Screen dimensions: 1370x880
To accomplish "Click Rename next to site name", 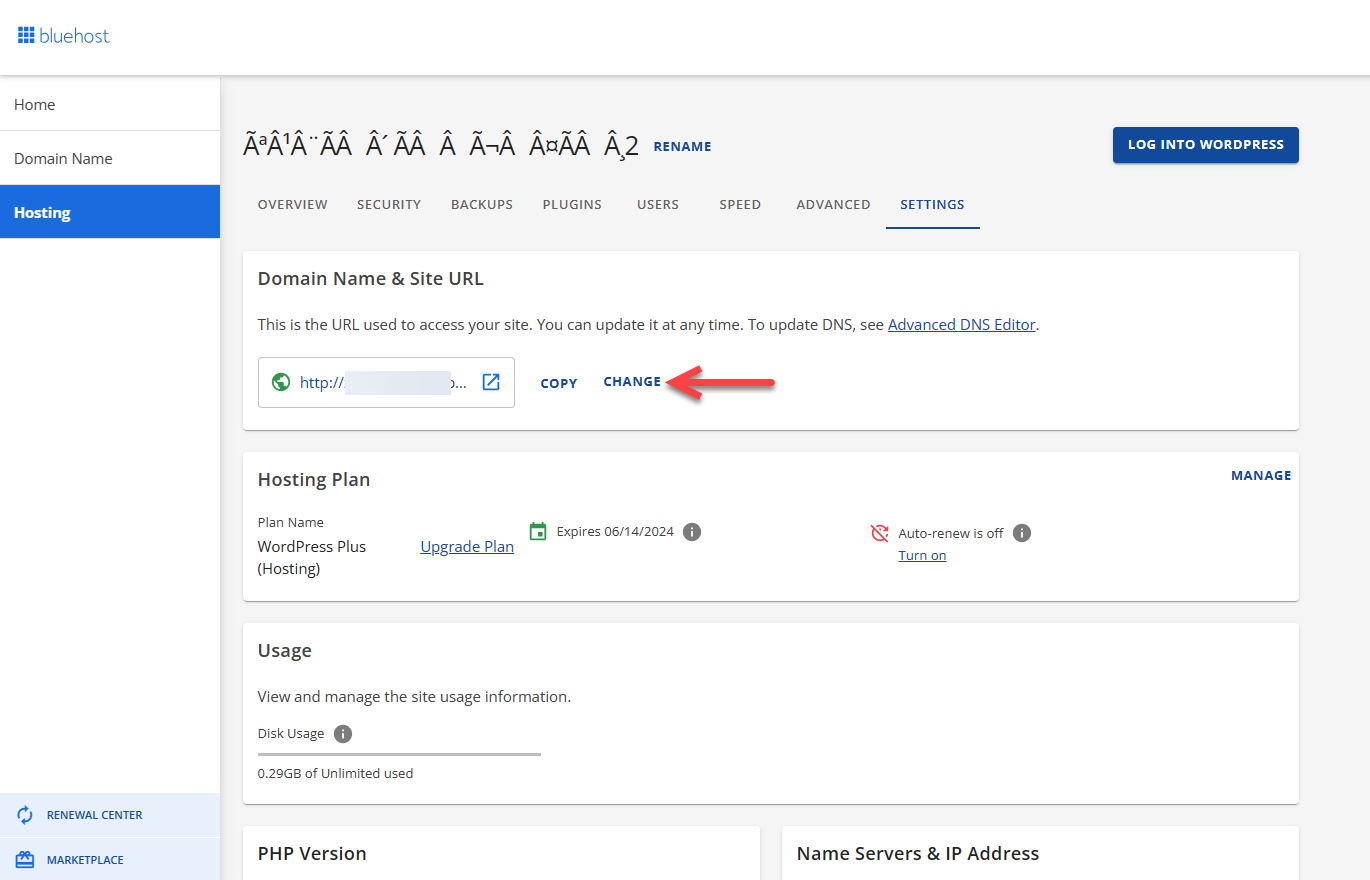I will click(682, 146).
